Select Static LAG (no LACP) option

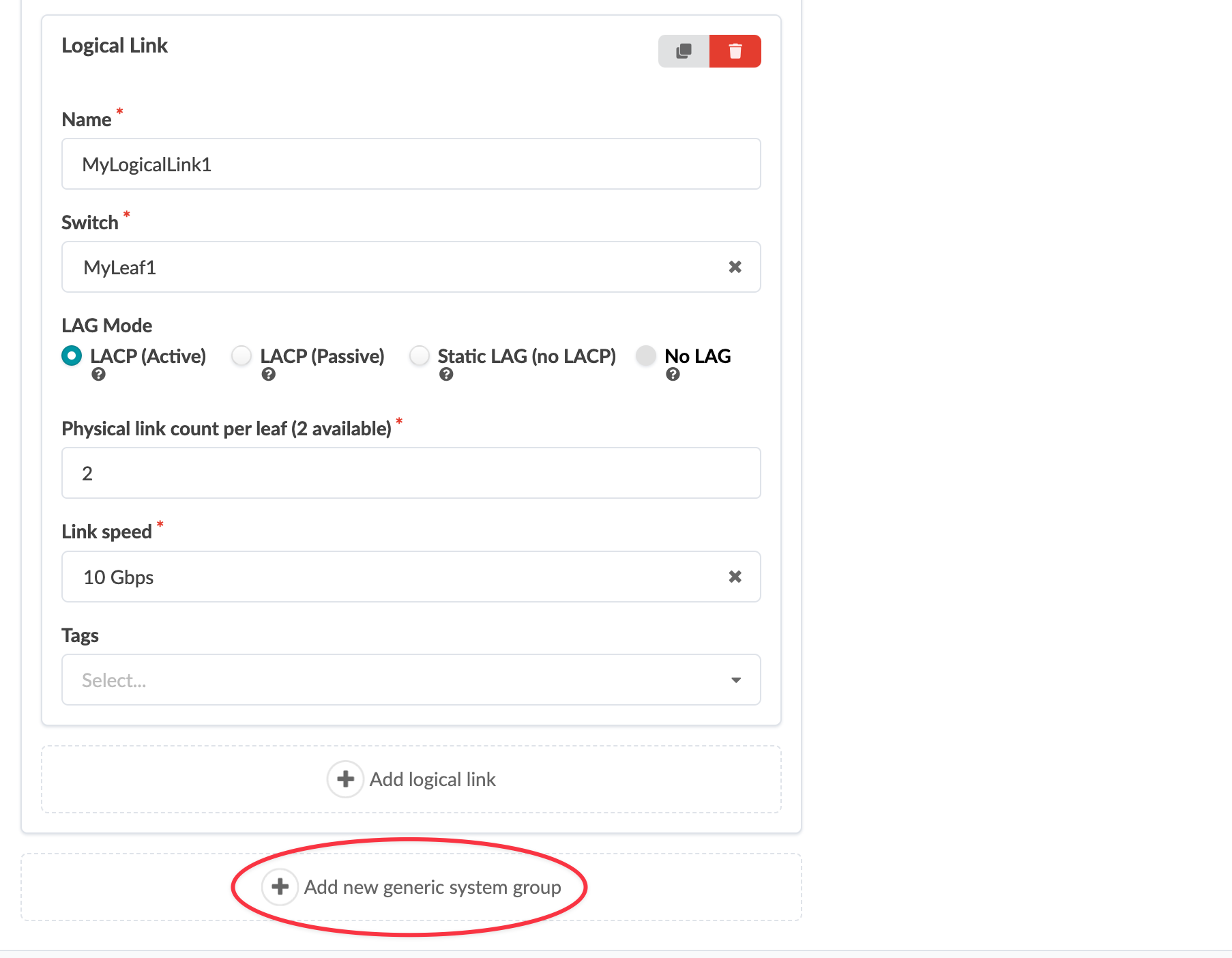(420, 355)
